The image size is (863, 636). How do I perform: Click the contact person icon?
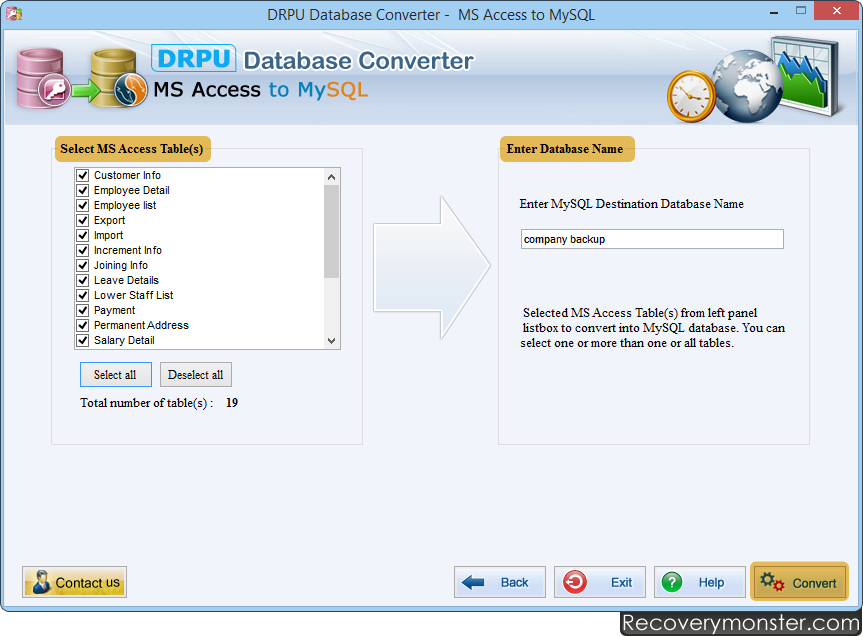click(41, 582)
